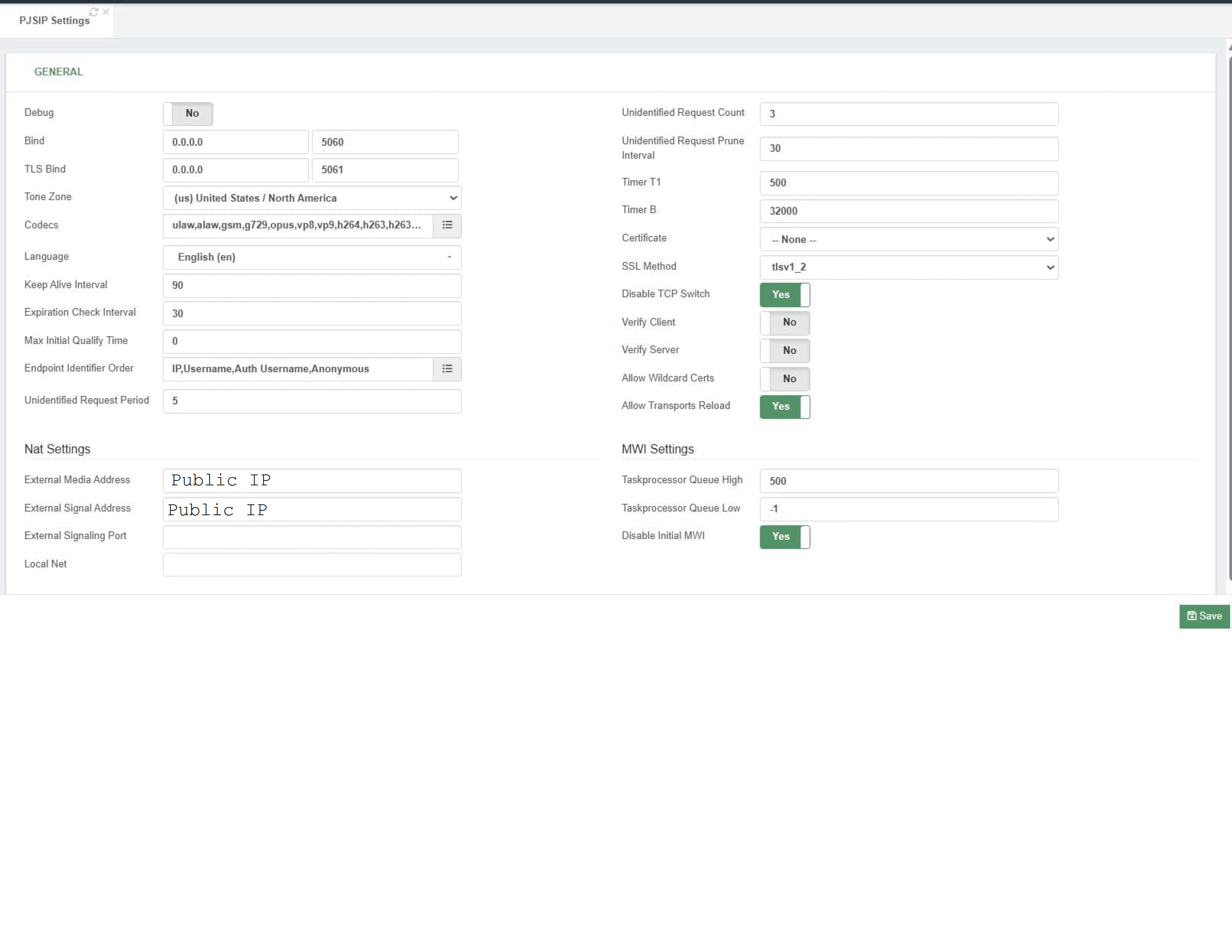
Task: Toggle Allow Wildcard Certs switch
Action: pyautogui.click(x=785, y=379)
